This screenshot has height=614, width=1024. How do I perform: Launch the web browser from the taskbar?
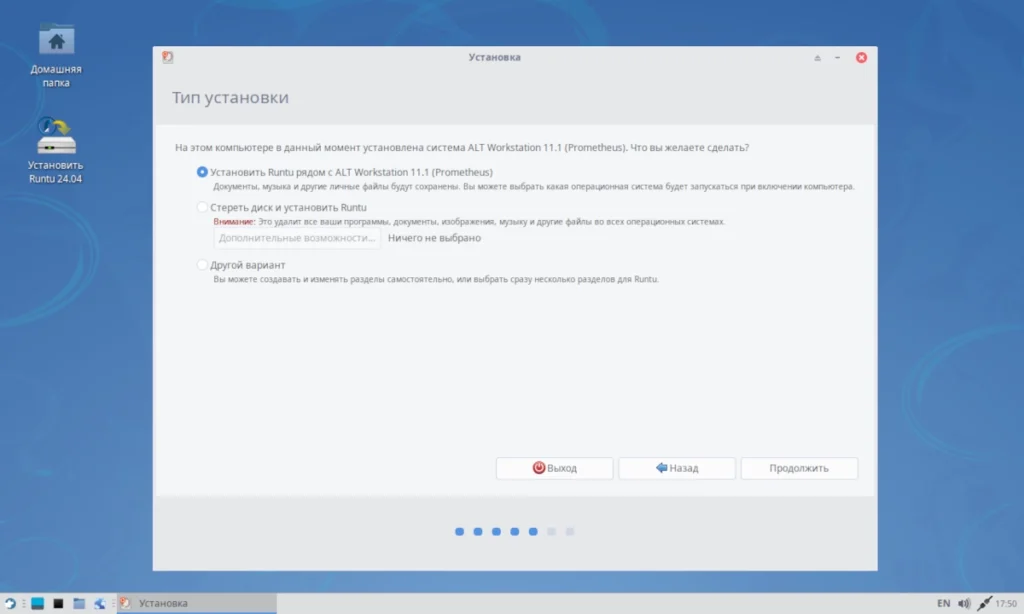coord(100,604)
